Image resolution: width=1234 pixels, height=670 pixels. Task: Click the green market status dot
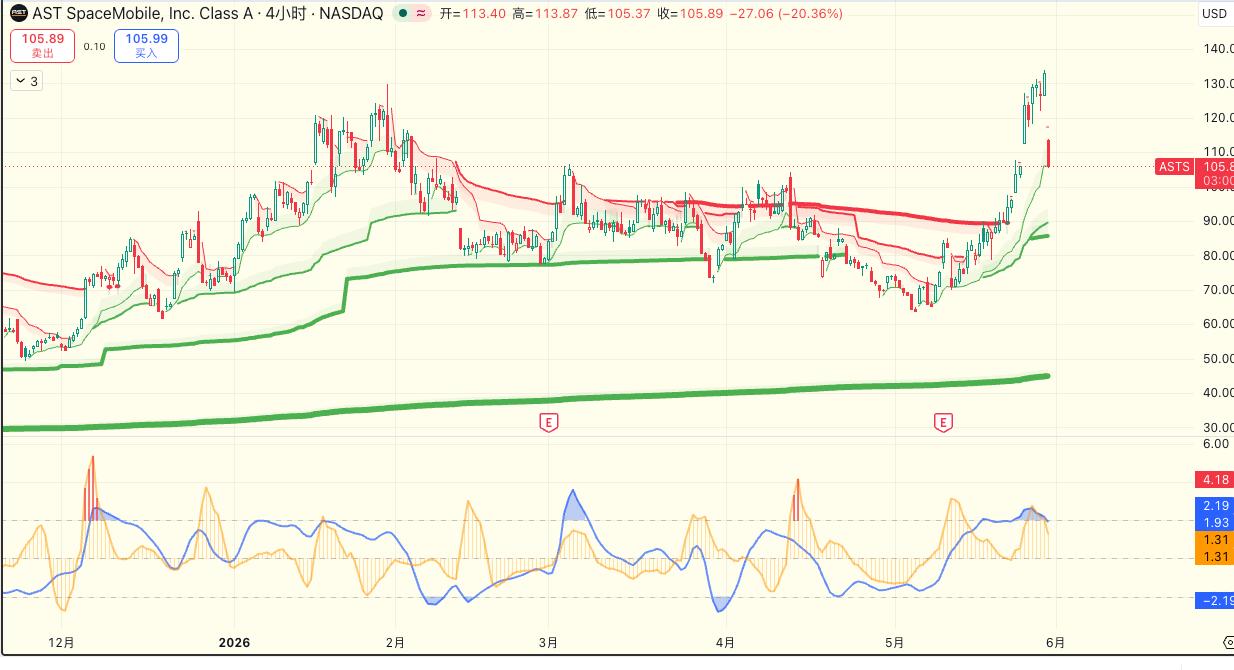(x=402, y=14)
